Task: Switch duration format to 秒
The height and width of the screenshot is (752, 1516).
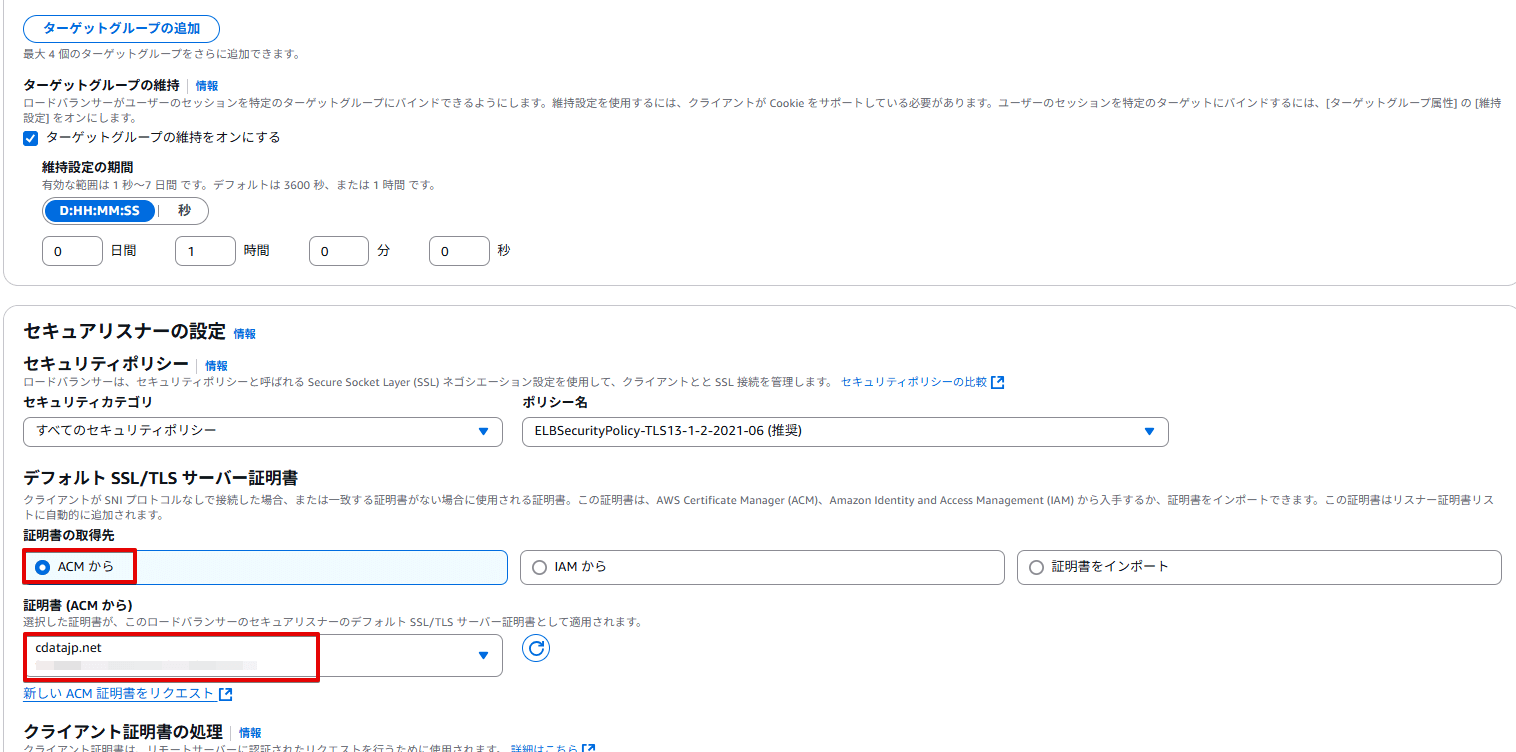Action: tap(184, 211)
